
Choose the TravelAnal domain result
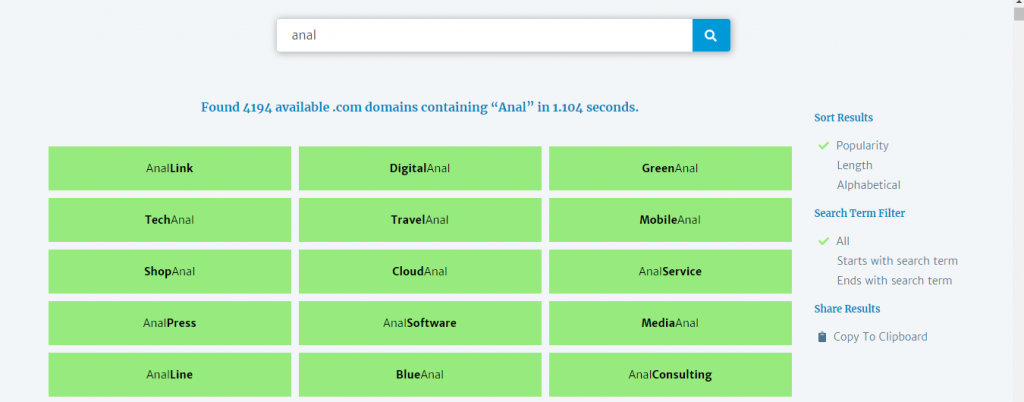(x=420, y=219)
